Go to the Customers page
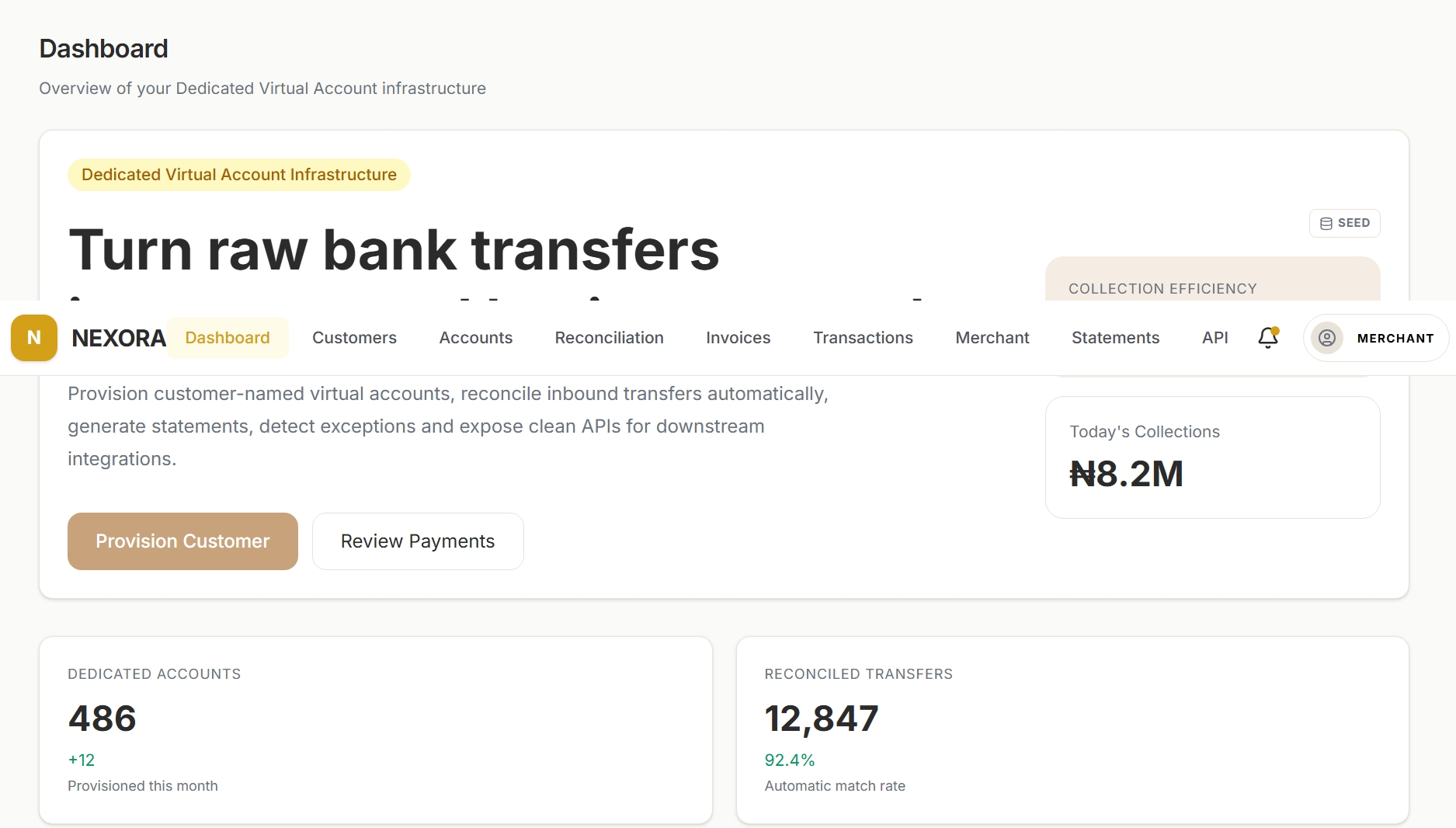 click(x=354, y=338)
